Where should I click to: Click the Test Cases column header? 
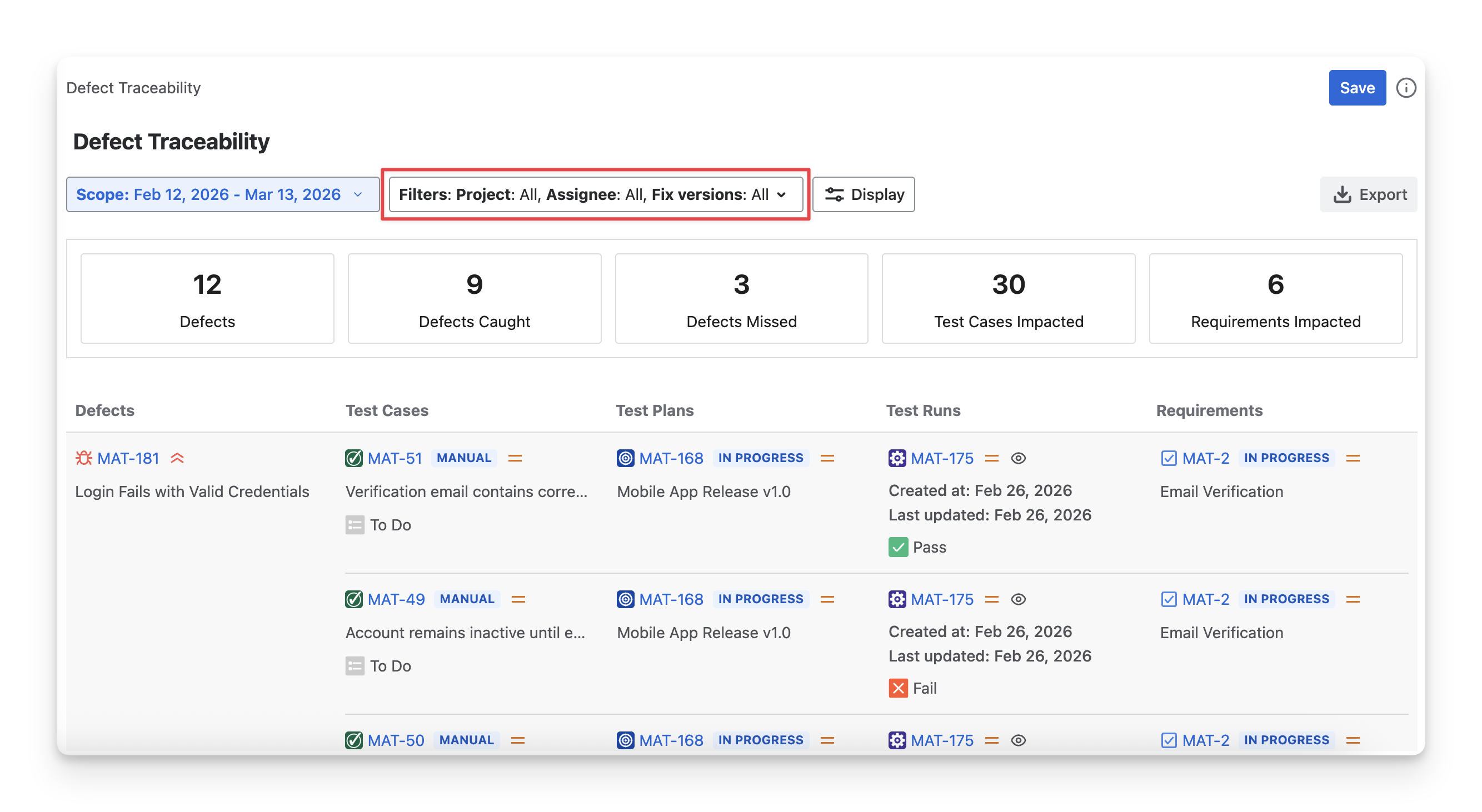tap(387, 410)
